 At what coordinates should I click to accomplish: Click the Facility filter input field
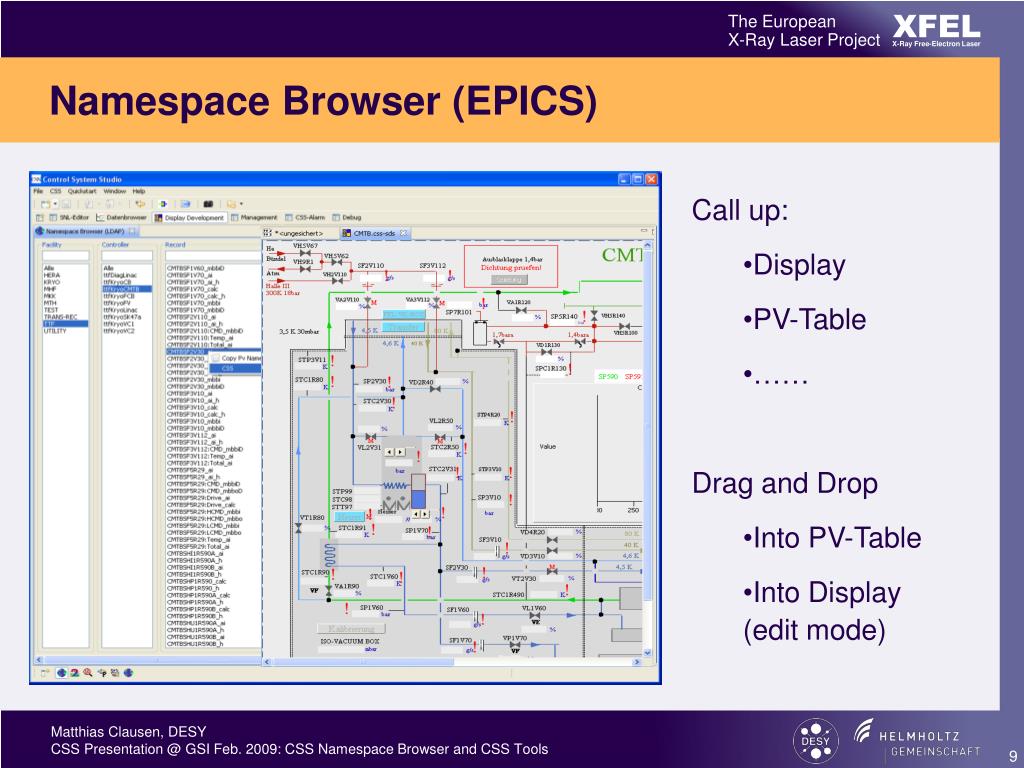click(x=65, y=255)
